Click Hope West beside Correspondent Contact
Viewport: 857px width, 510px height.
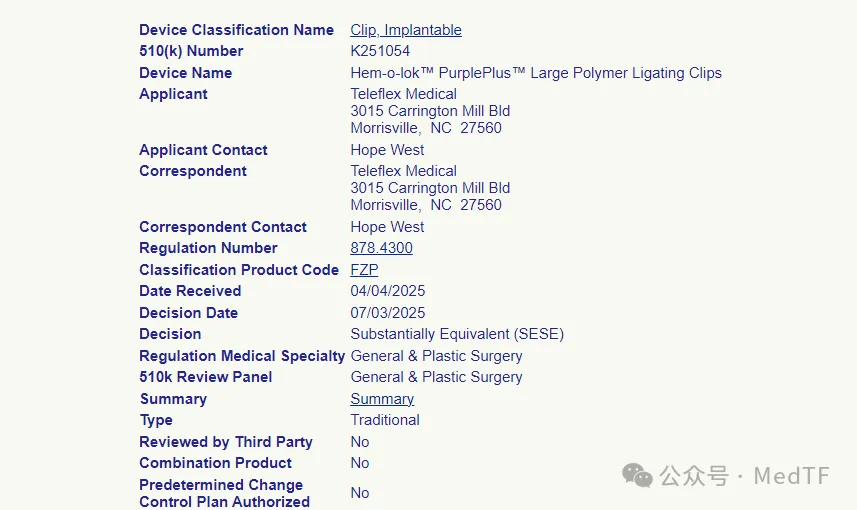click(387, 227)
